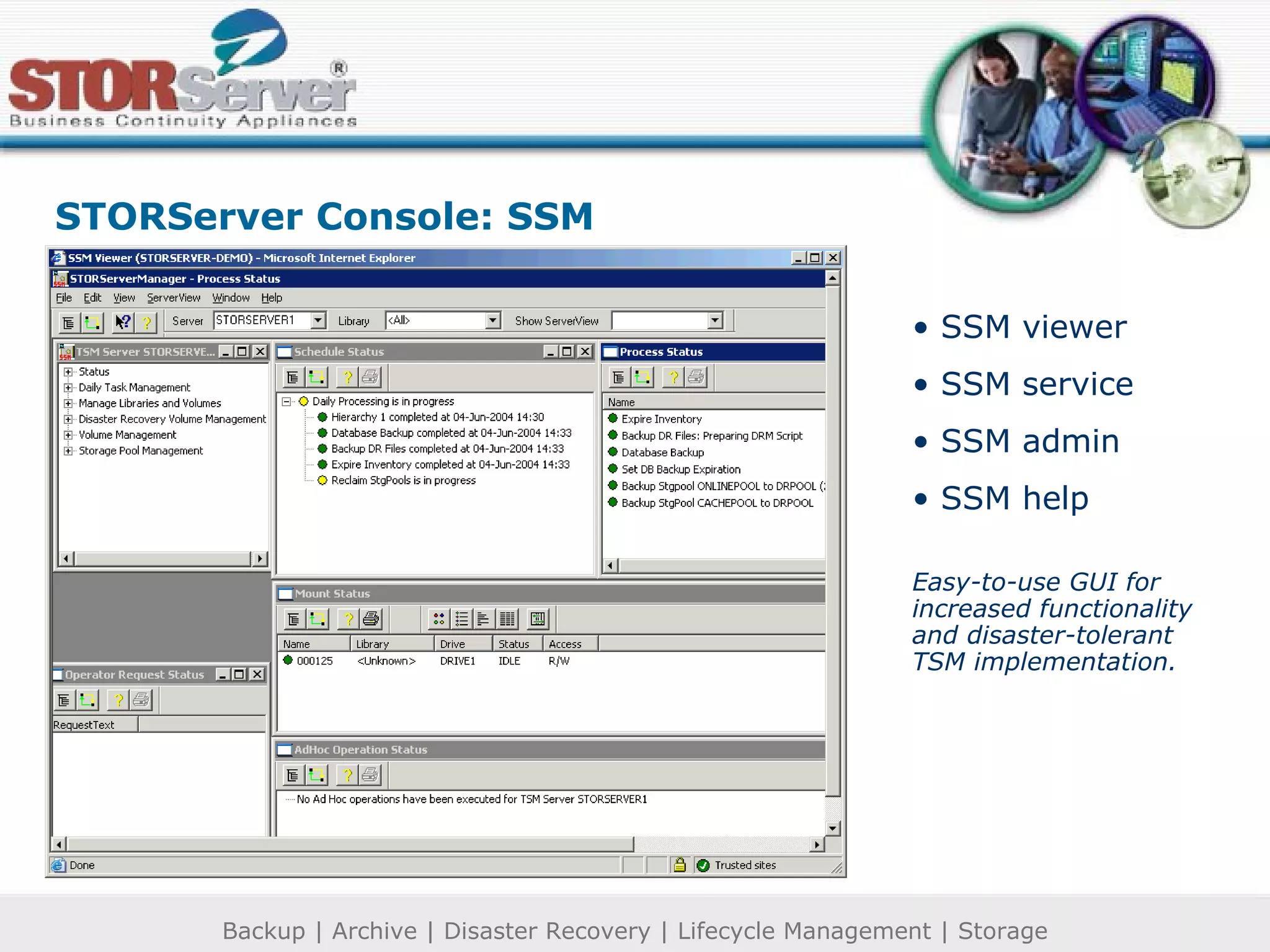Screen dimensions: 1270x952
Task: Click Schedule Status properties icon
Action: pos(293,377)
